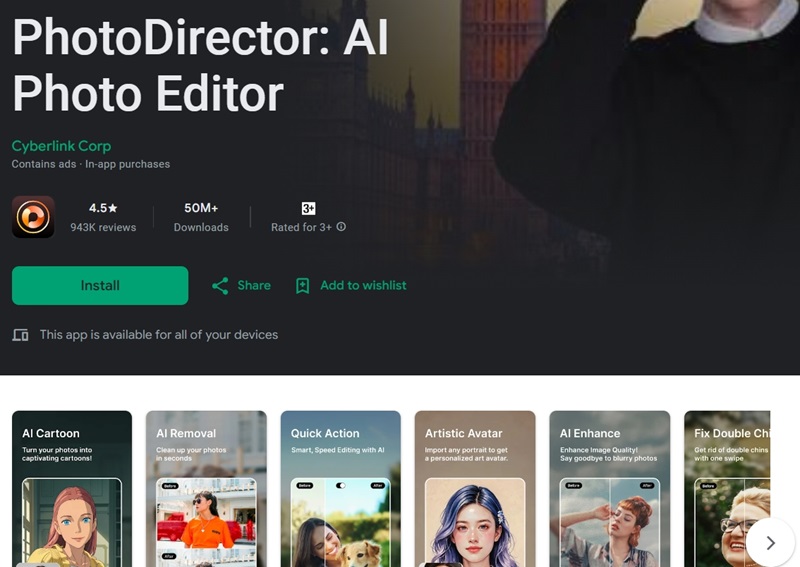Click the Downloads label under 50M+

click(201, 228)
